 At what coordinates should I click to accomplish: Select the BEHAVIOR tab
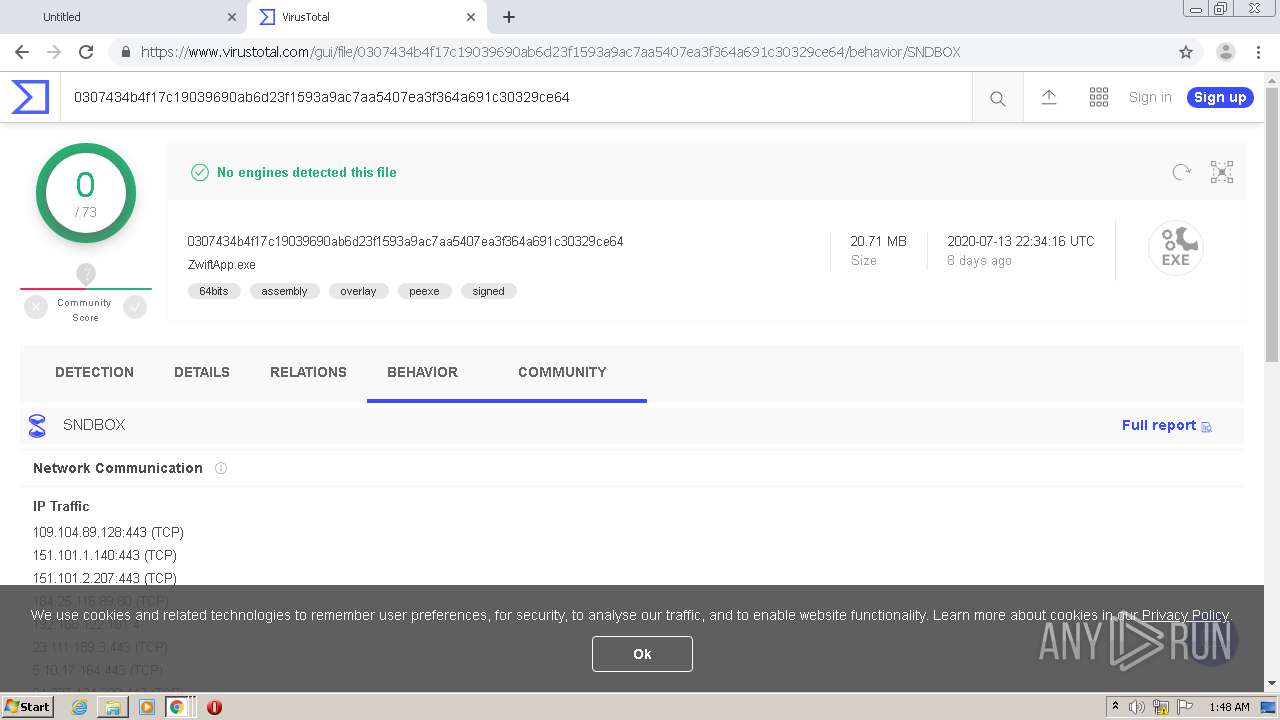click(x=422, y=372)
